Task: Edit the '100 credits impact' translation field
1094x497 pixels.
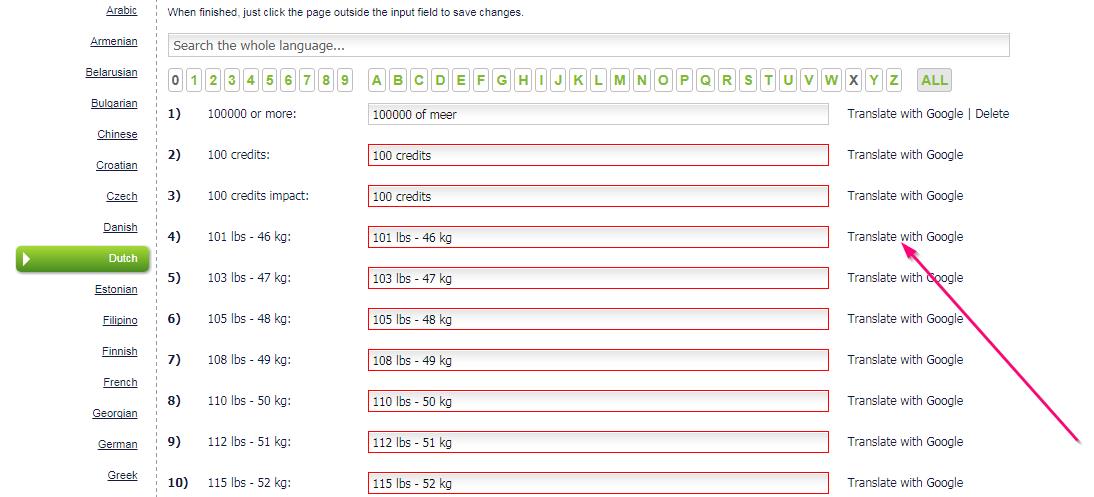Action: pos(598,196)
